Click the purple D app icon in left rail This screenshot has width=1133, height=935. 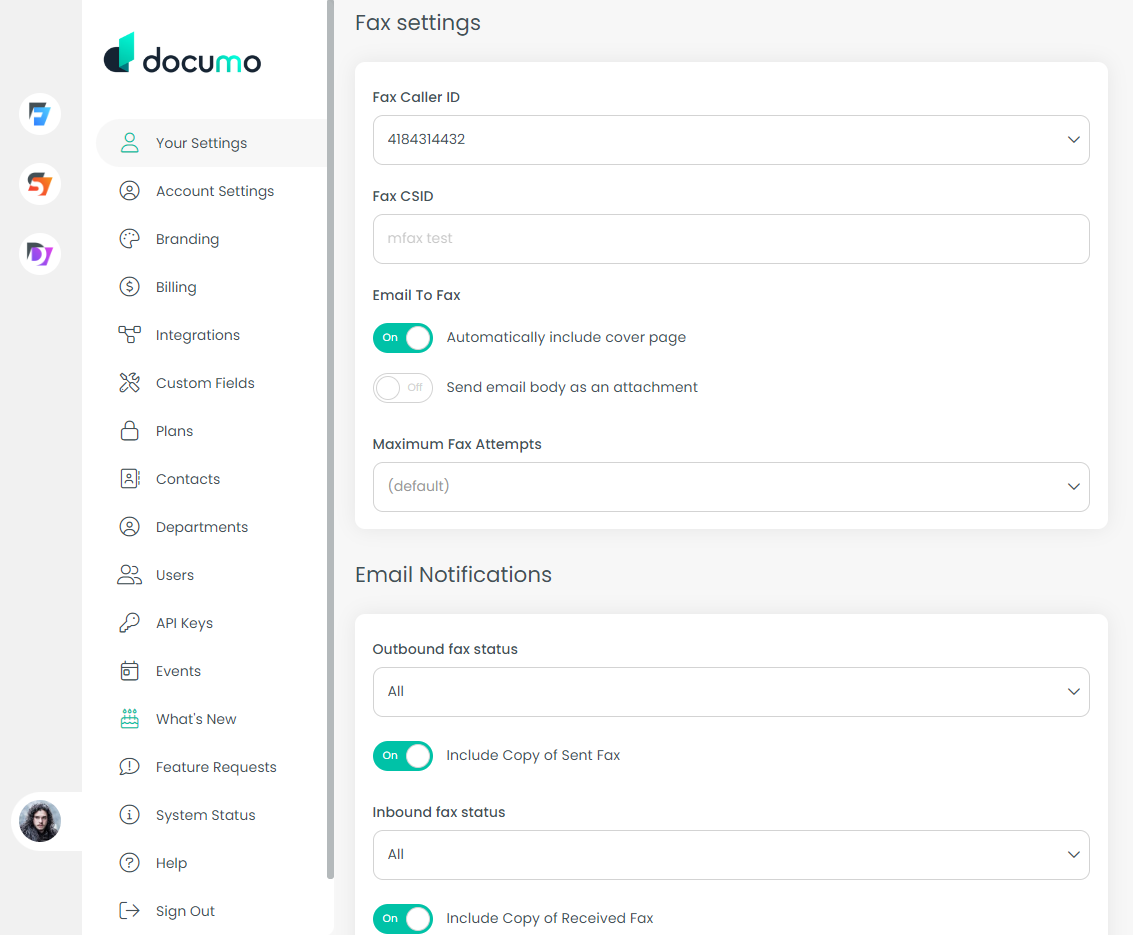[x=40, y=254]
